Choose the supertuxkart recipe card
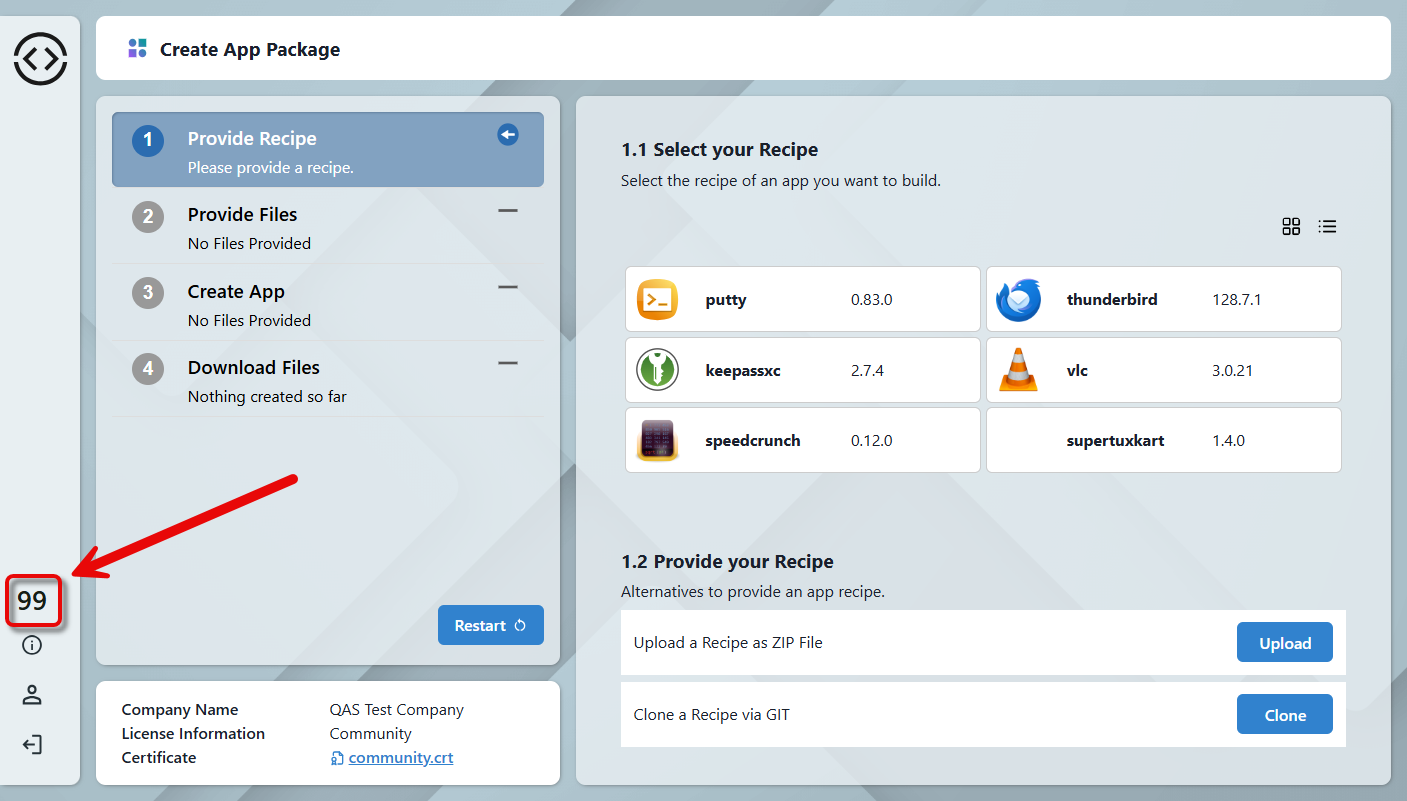The height and width of the screenshot is (801, 1407). (x=1163, y=440)
